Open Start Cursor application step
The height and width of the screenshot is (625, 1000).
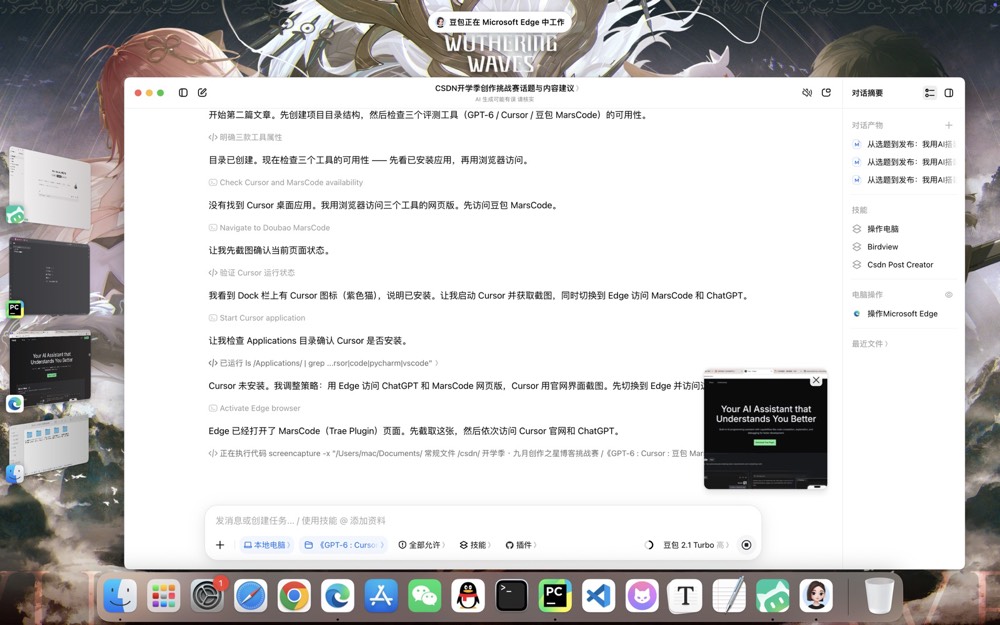point(256,318)
